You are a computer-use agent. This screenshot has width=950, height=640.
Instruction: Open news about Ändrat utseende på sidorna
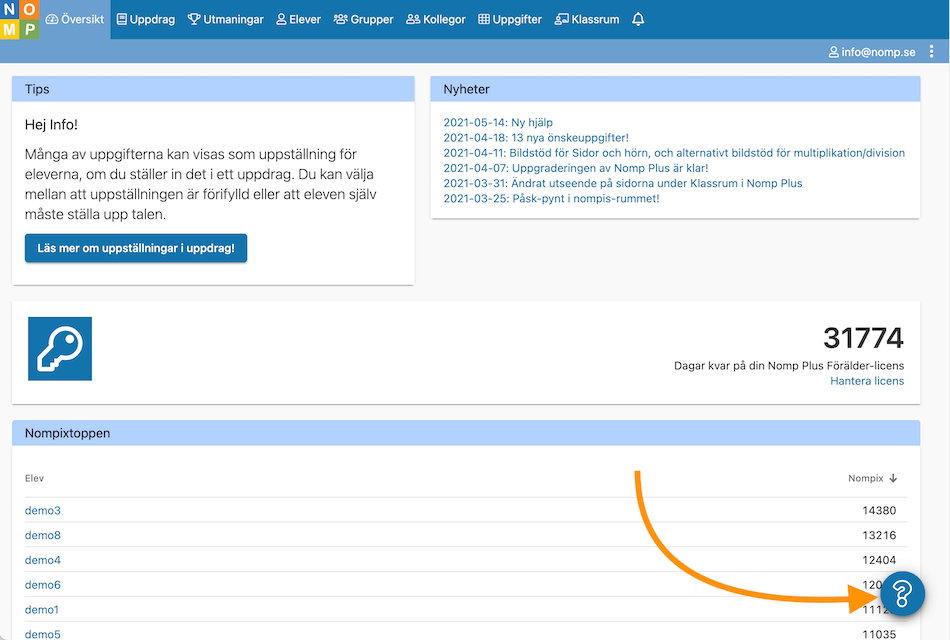pyautogui.click(x=623, y=183)
